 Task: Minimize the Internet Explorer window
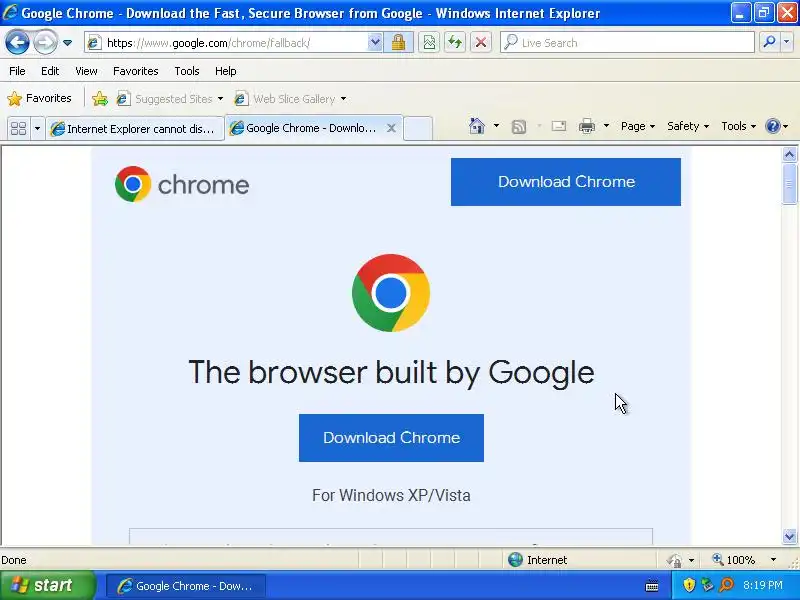[x=740, y=13]
